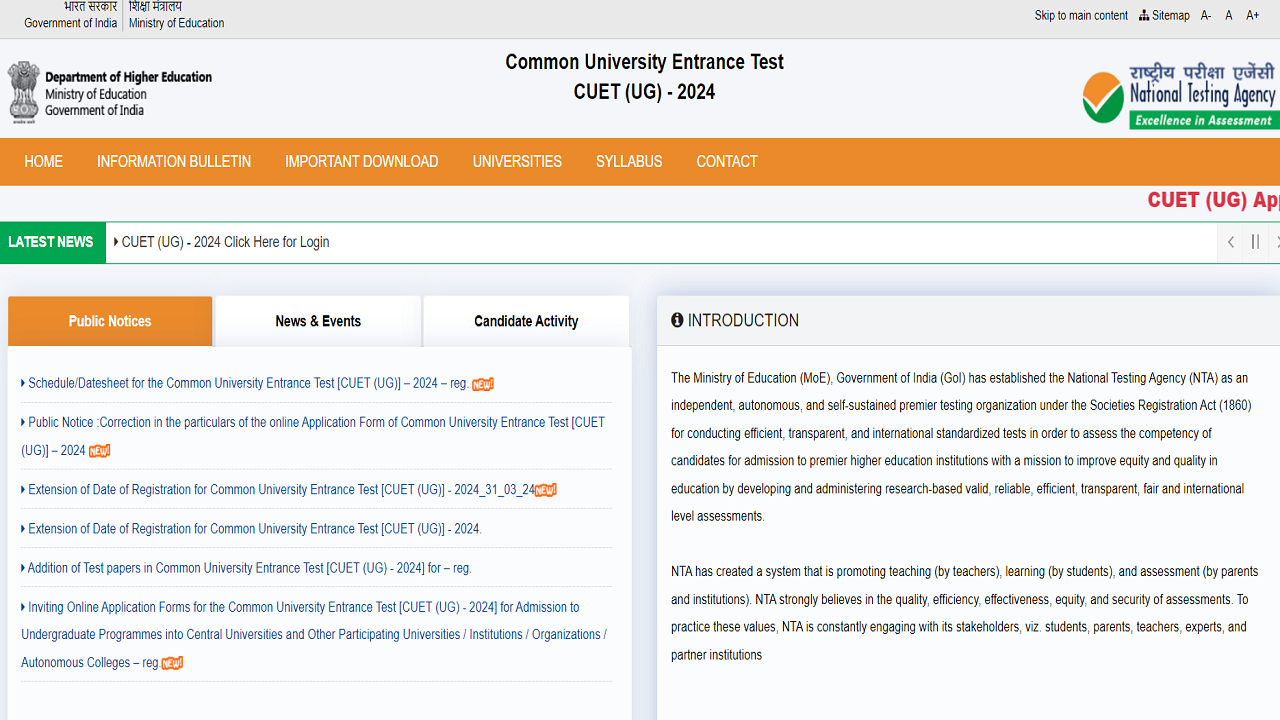Click the new badge on Schedule/Datesheet notice
Viewport: 1280px width, 720px height.
tap(483, 384)
